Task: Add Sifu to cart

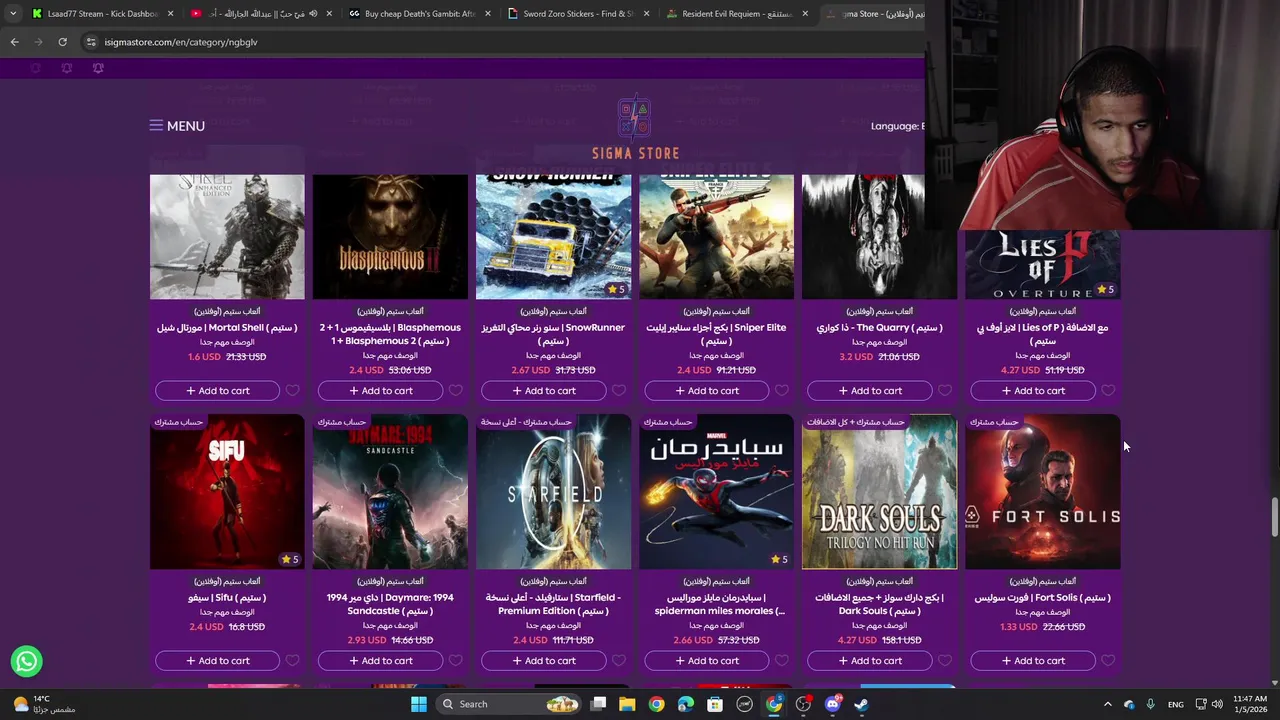Action: pos(217,661)
